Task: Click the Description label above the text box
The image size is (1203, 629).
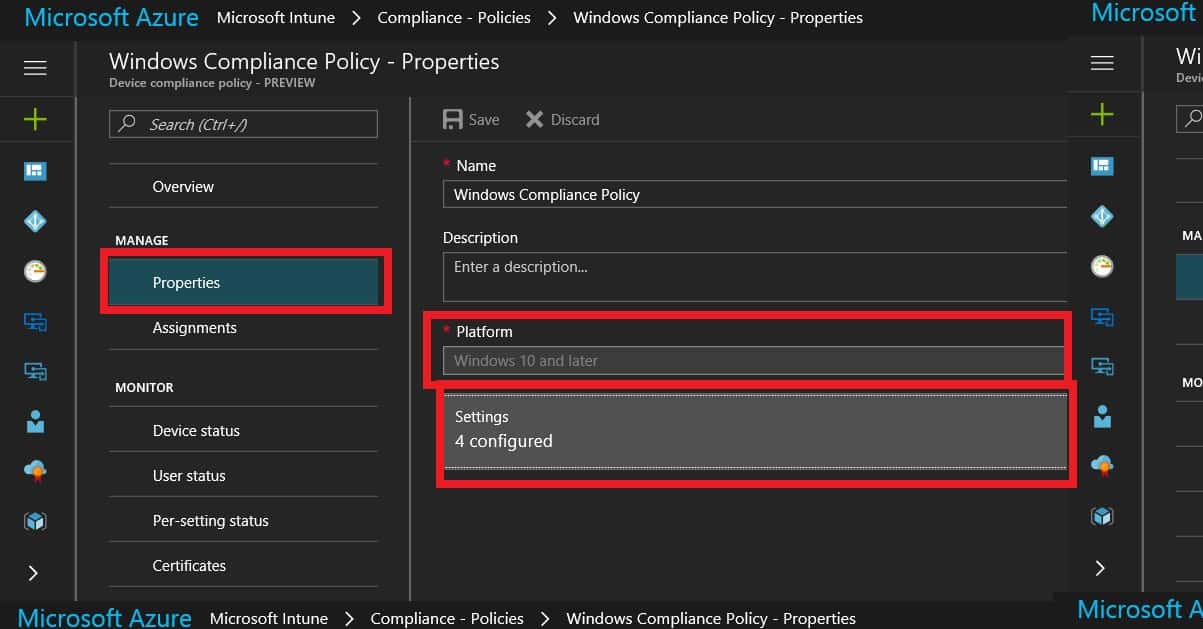Action: click(x=480, y=238)
